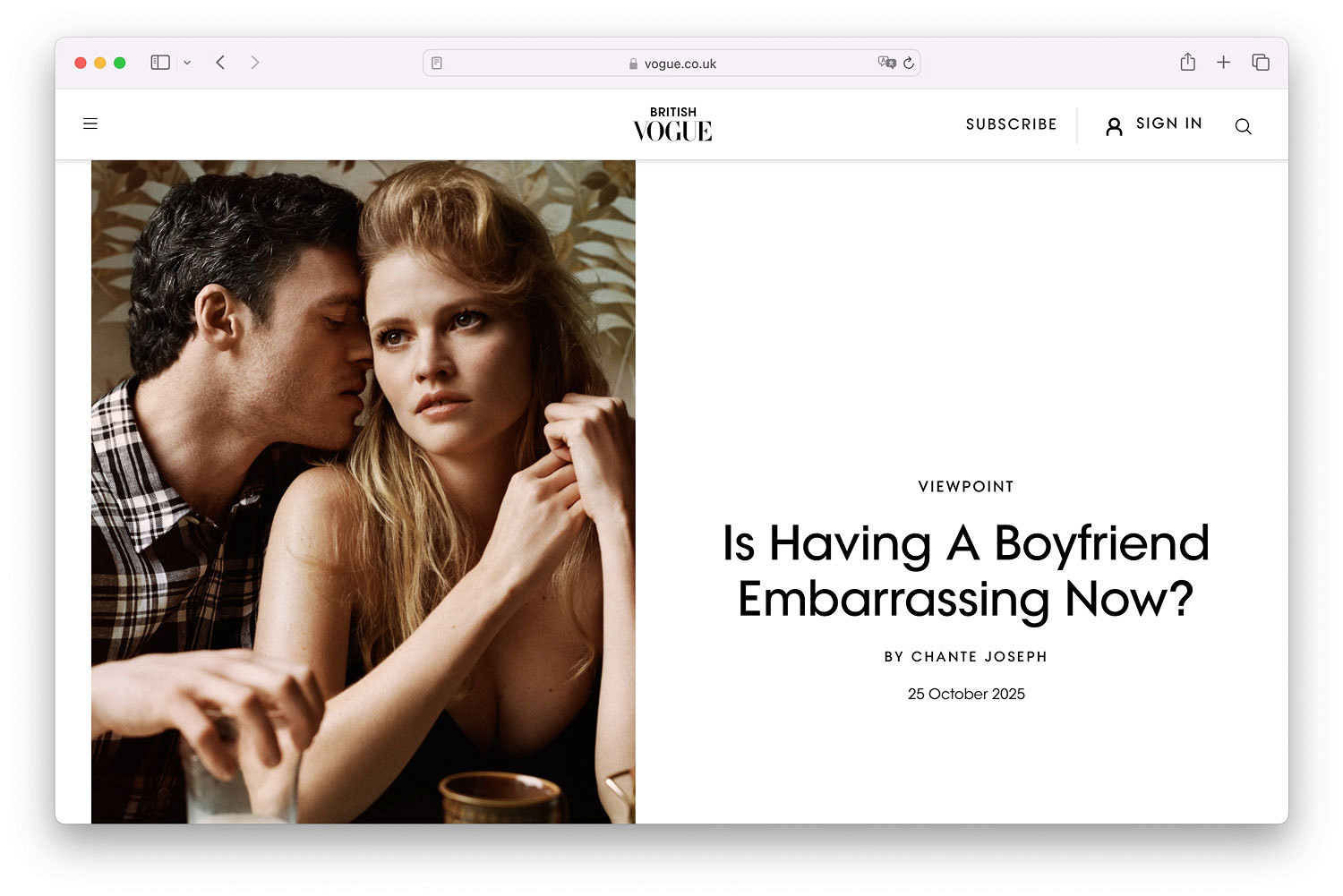Show the tab overview
Image resolution: width=1343 pixels, height=896 pixels.
[x=1261, y=62]
